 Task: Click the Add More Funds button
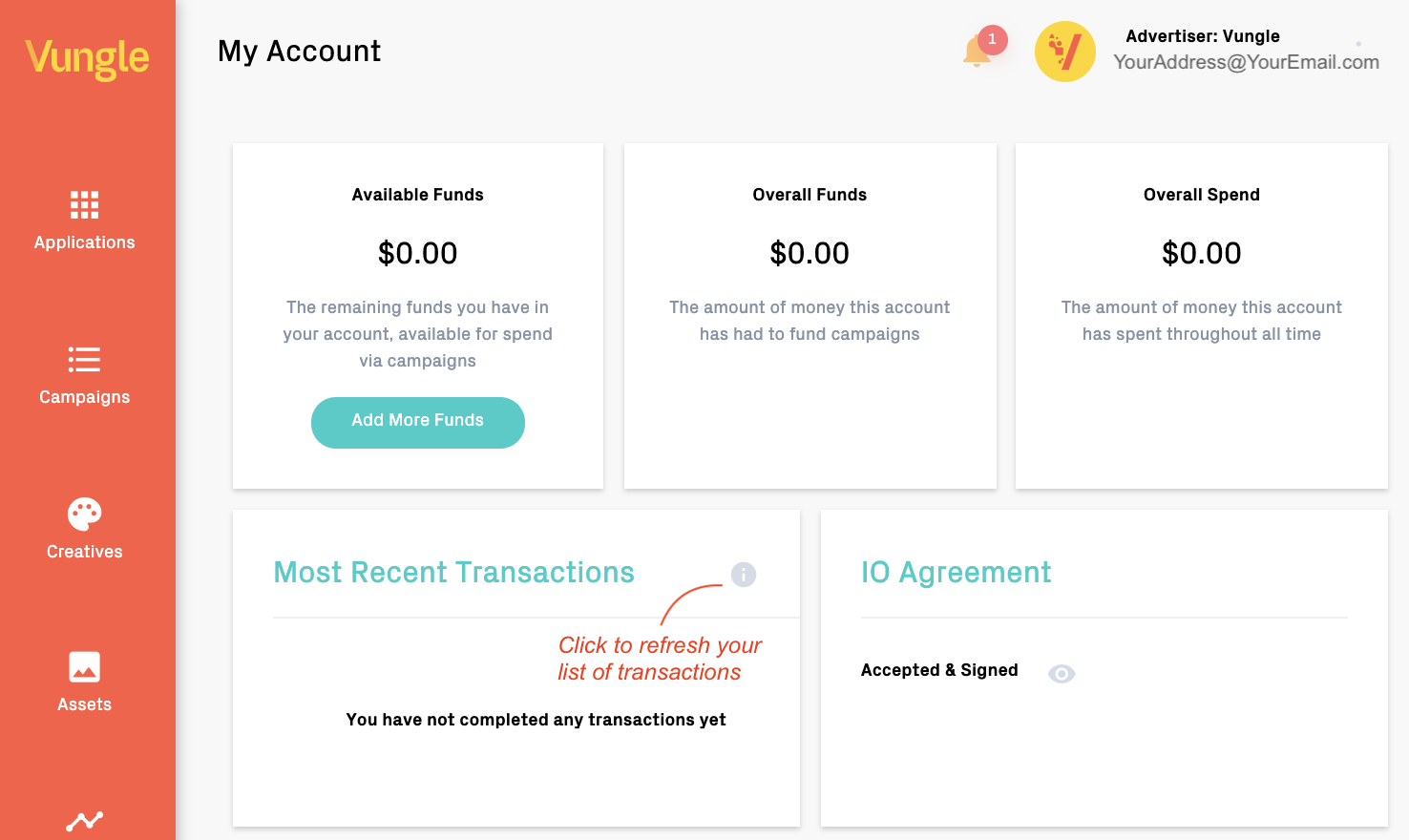coord(418,423)
